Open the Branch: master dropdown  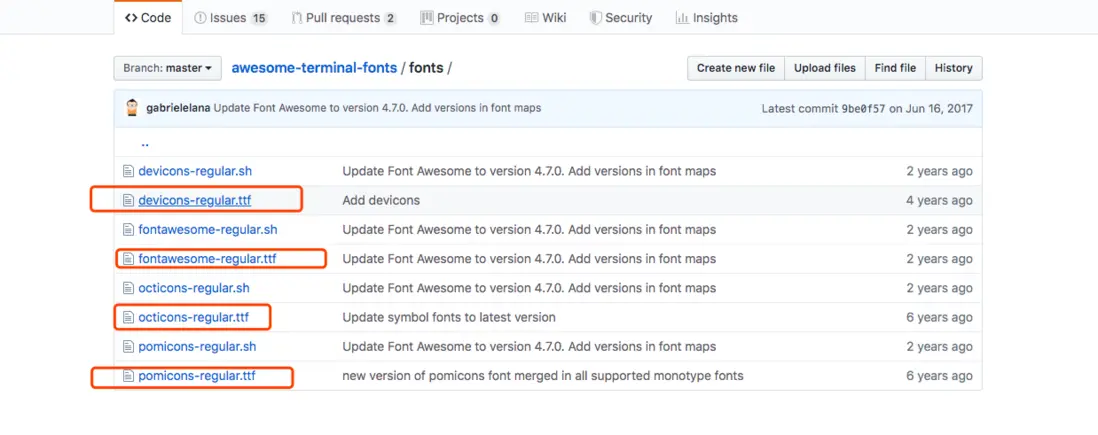coord(167,68)
